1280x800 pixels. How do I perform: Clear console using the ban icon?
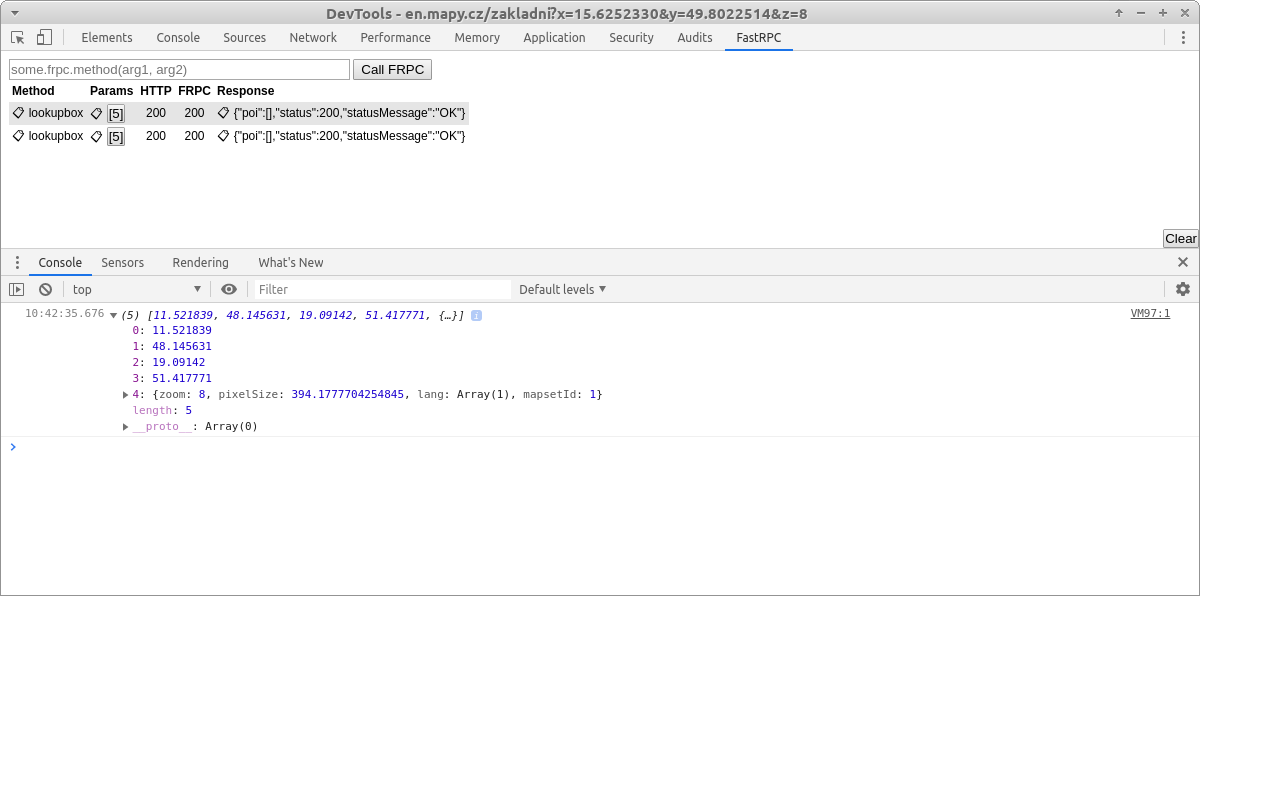tap(45, 289)
